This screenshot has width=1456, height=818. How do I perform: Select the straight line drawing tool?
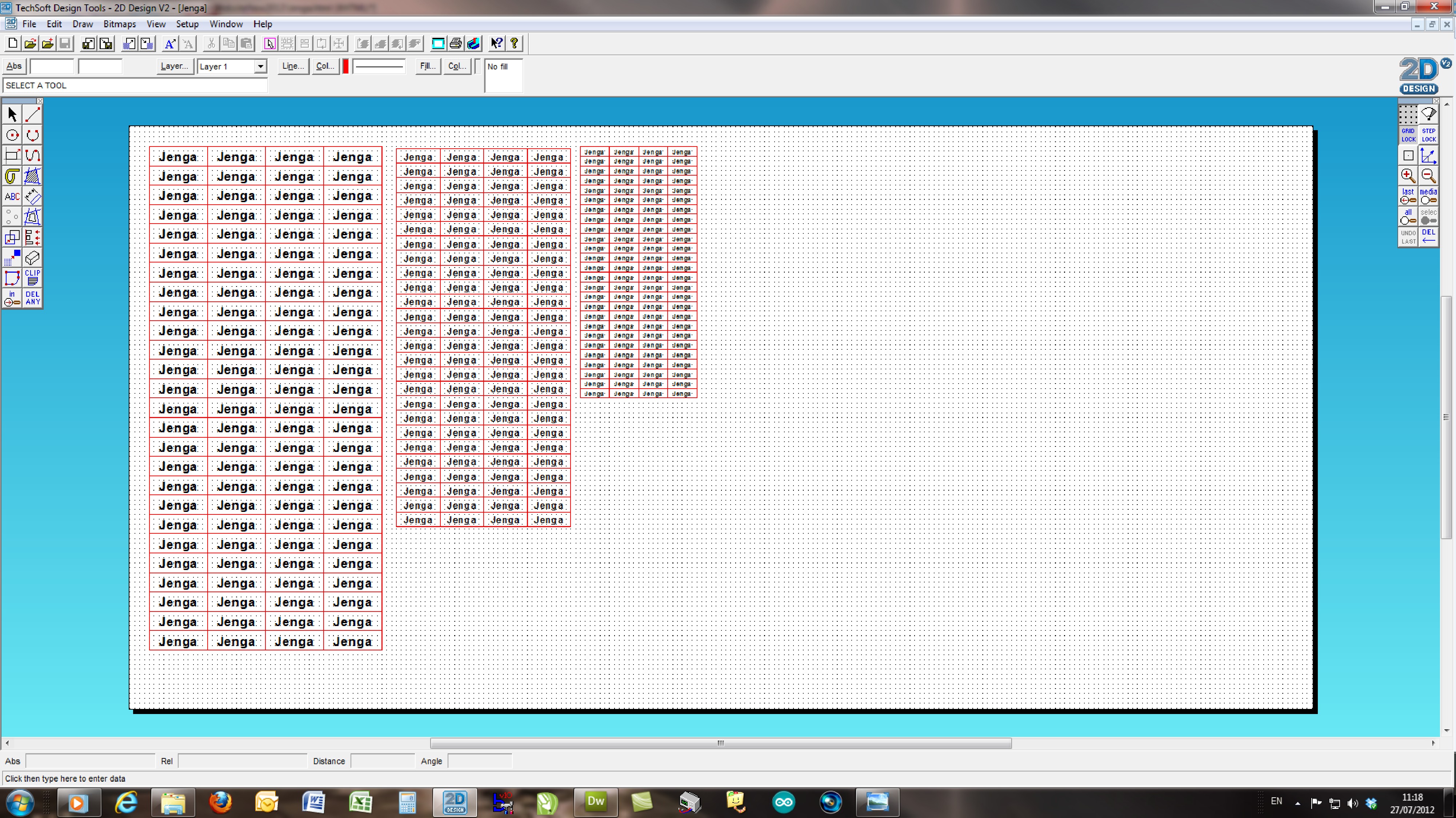(x=33, y=115)
